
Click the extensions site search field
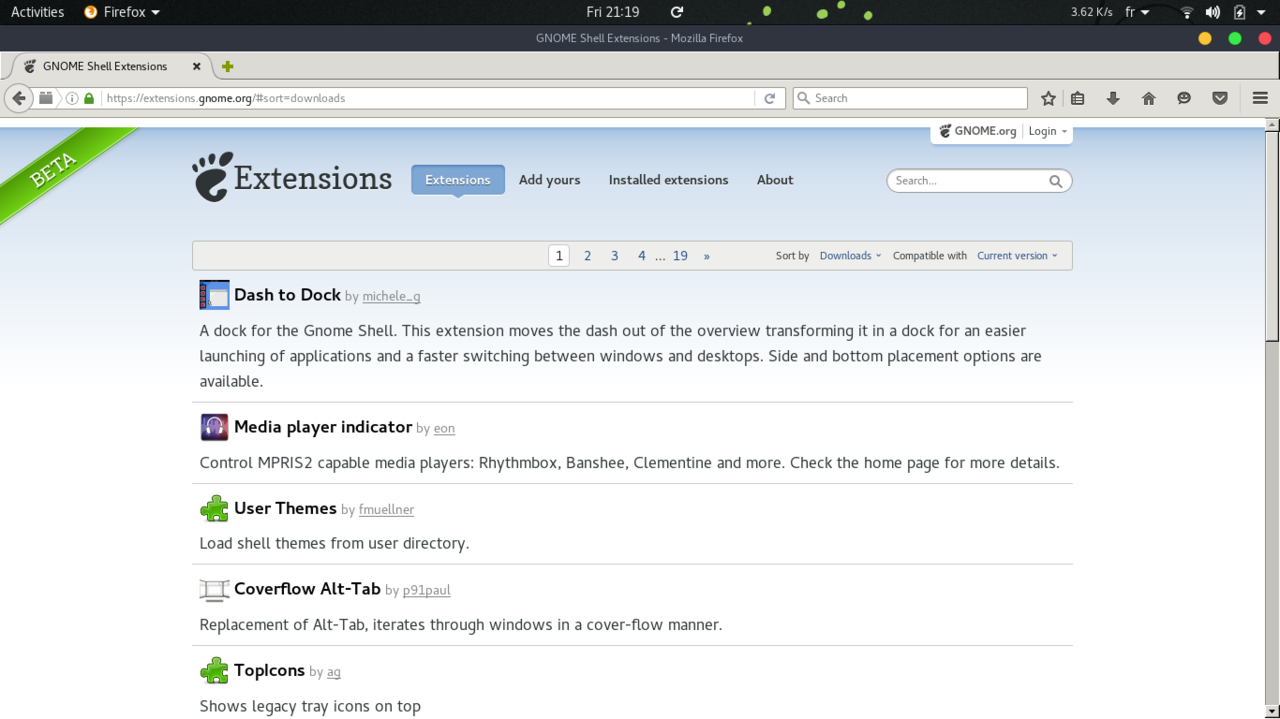coord(968,181)
